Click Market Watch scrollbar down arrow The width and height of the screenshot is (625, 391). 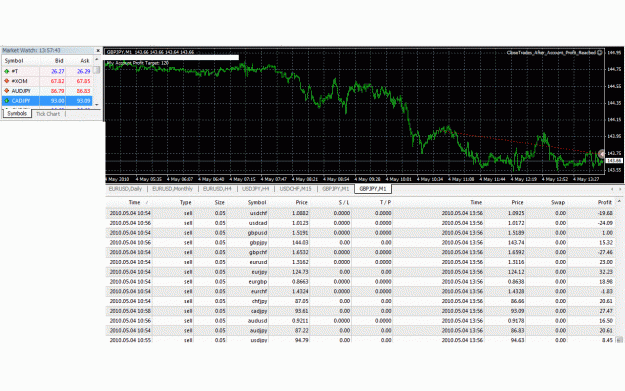coord(97,104)
